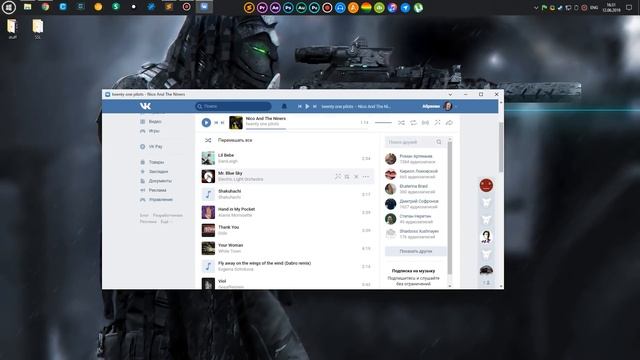640x360 pixels.
Task: Click the show friends button
Action: click(415, 251)
